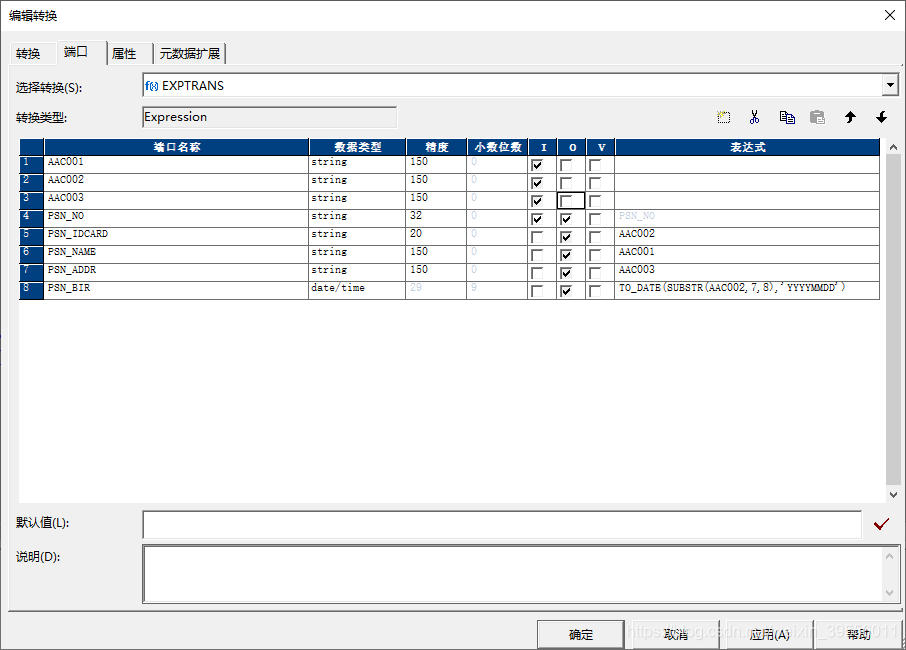Uncheck the output checkbox for PSN_ADDR
Viewport: 906px width, 650px height.
(566, 273)
